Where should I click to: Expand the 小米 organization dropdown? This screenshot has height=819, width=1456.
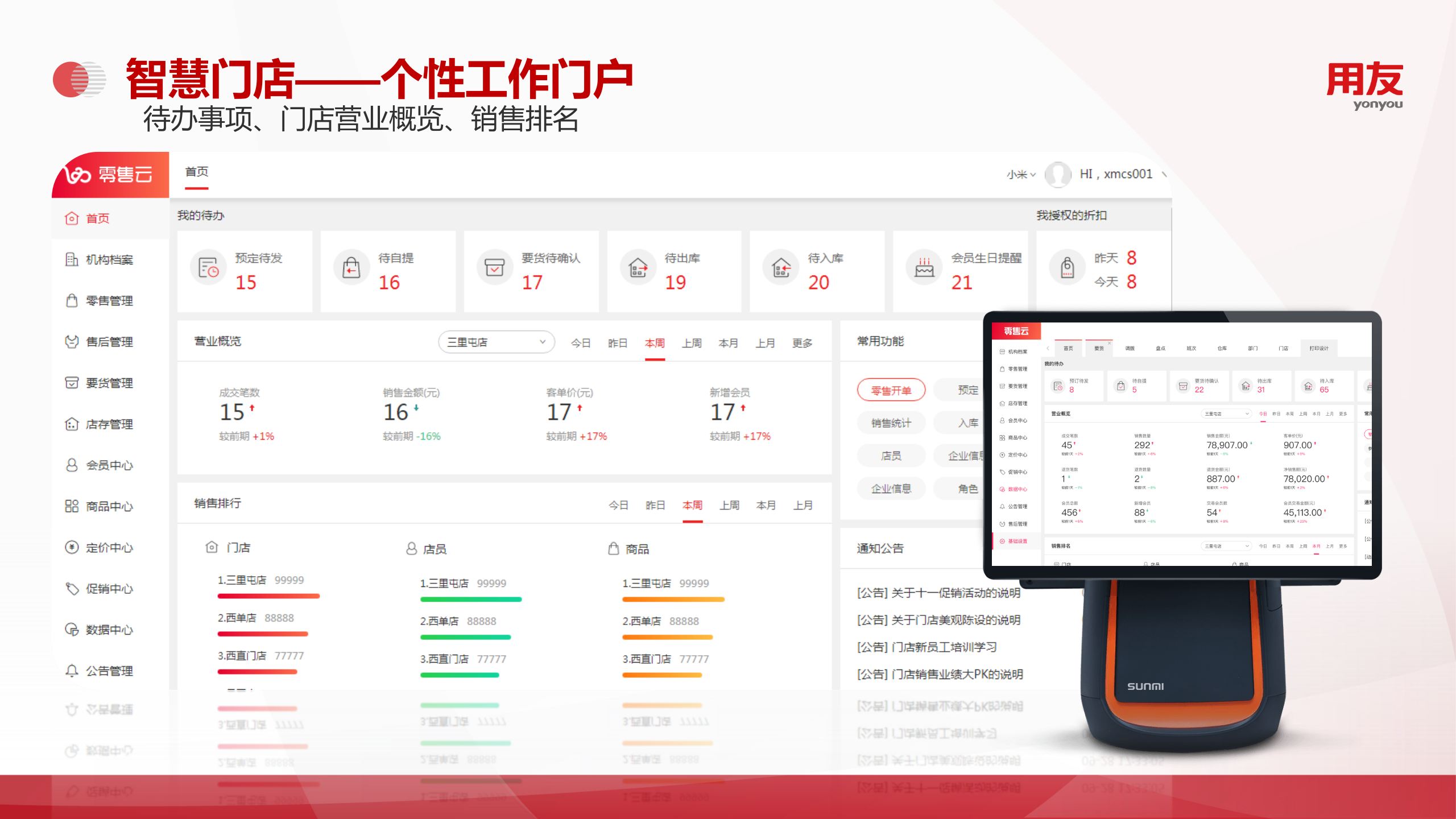pyautogui.click(x=1020, y=175)
